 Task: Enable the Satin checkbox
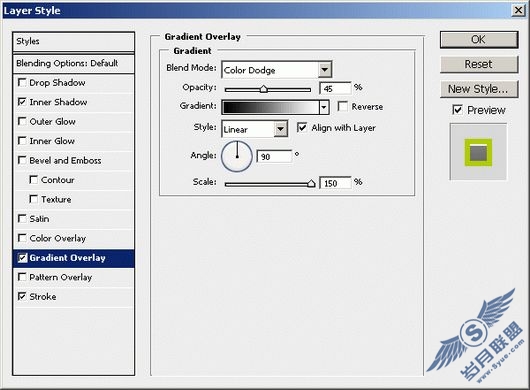[22, 219]
